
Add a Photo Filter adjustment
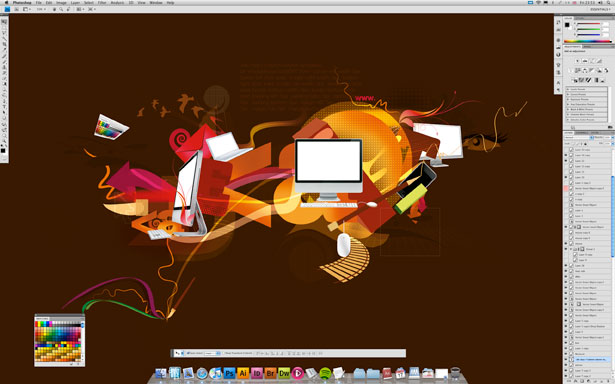pyautogui.click(x=600, y=71)
